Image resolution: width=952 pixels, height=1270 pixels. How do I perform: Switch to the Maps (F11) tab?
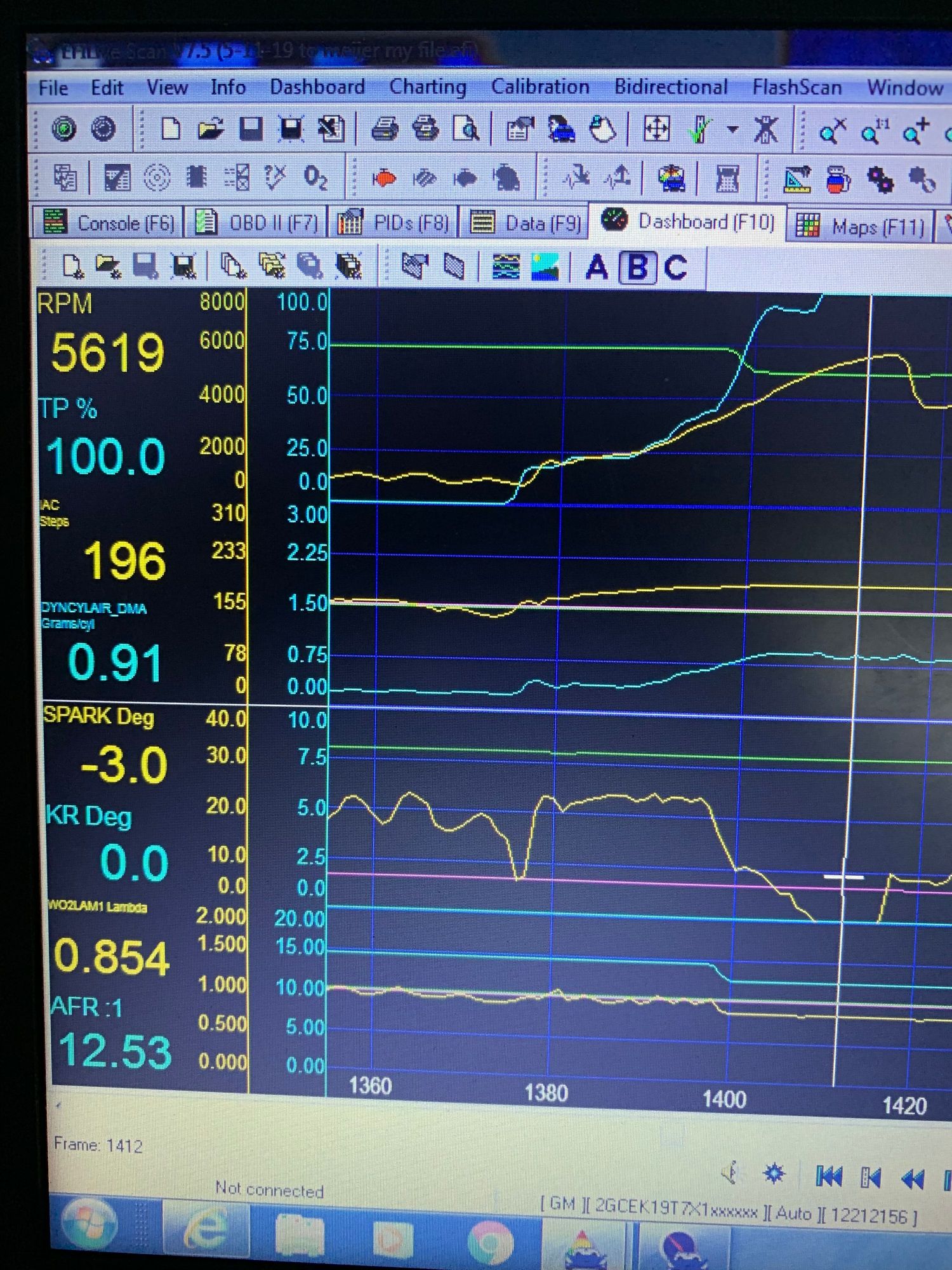pos(861,225)
